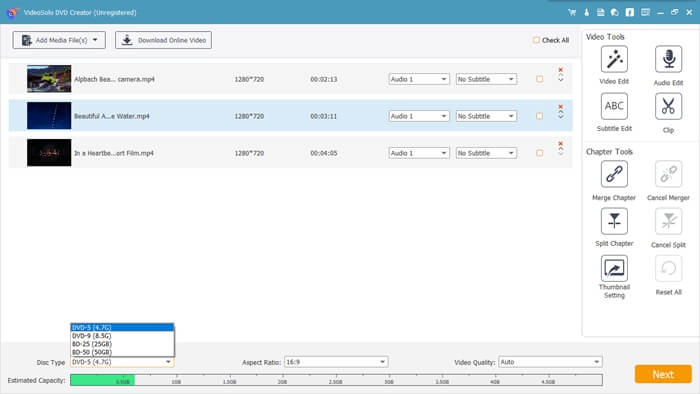Check the box for Beautiful A...e Water.mp4
The image size is (700, 394).
(539, 116)
